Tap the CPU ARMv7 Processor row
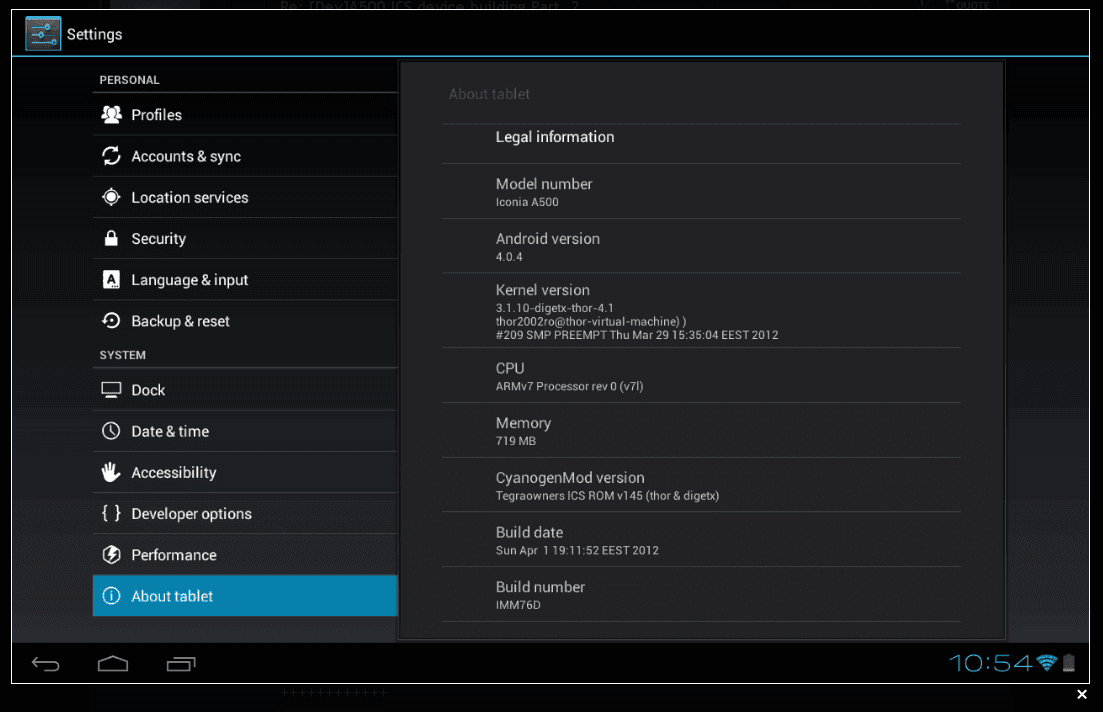1103x712 pixels. [x=701, y=376]
